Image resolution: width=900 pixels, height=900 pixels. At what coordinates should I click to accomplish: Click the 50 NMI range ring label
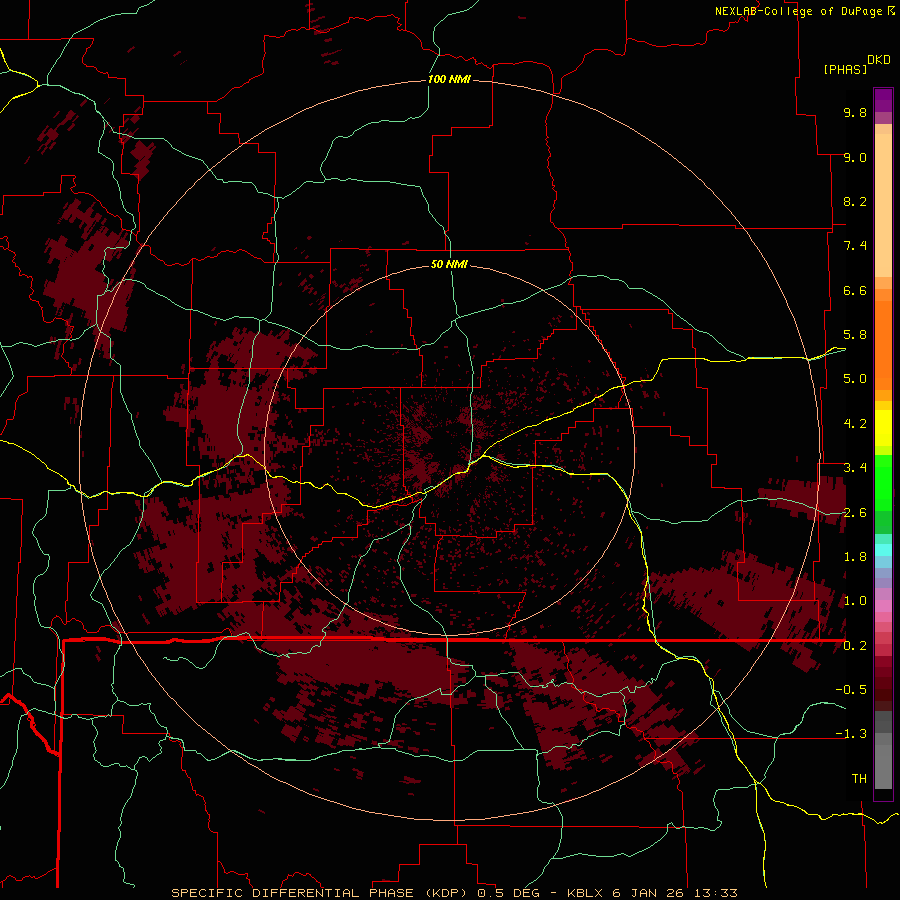(x=449, y=264)
